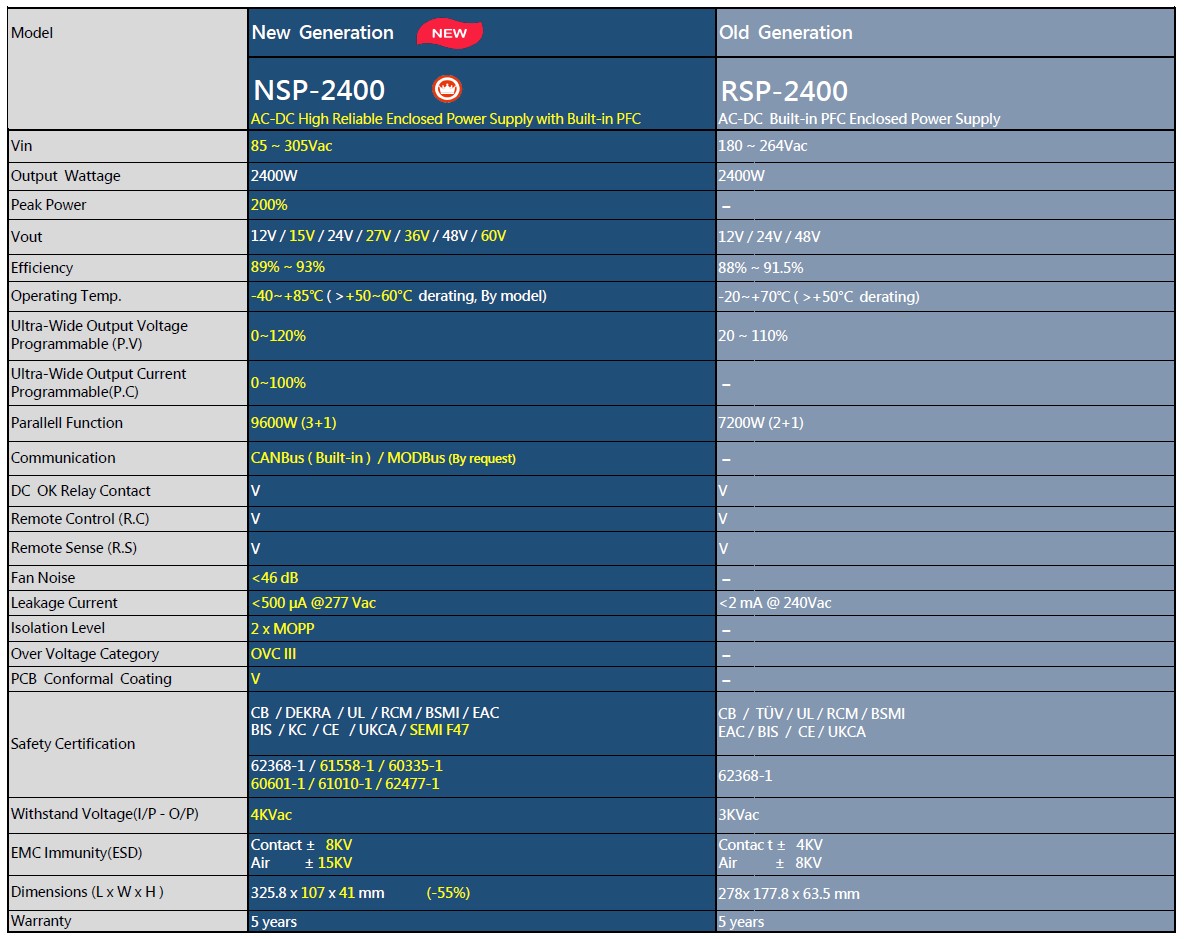This screenshot has height=939, width=1184.
Task: Select the 0~100% programmable current value
Action: [x=278, y=383]
